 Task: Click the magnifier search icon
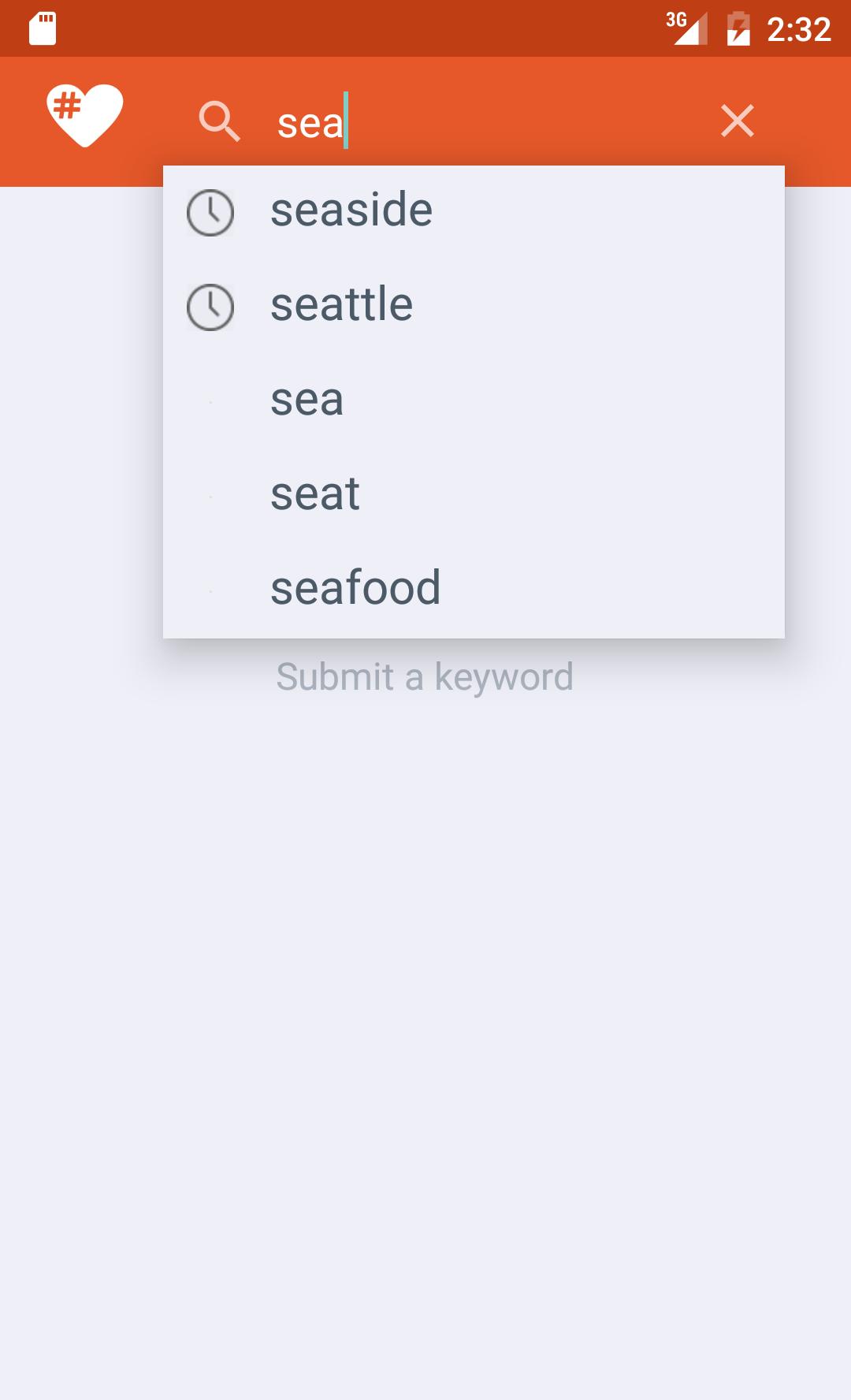(219, 121)
